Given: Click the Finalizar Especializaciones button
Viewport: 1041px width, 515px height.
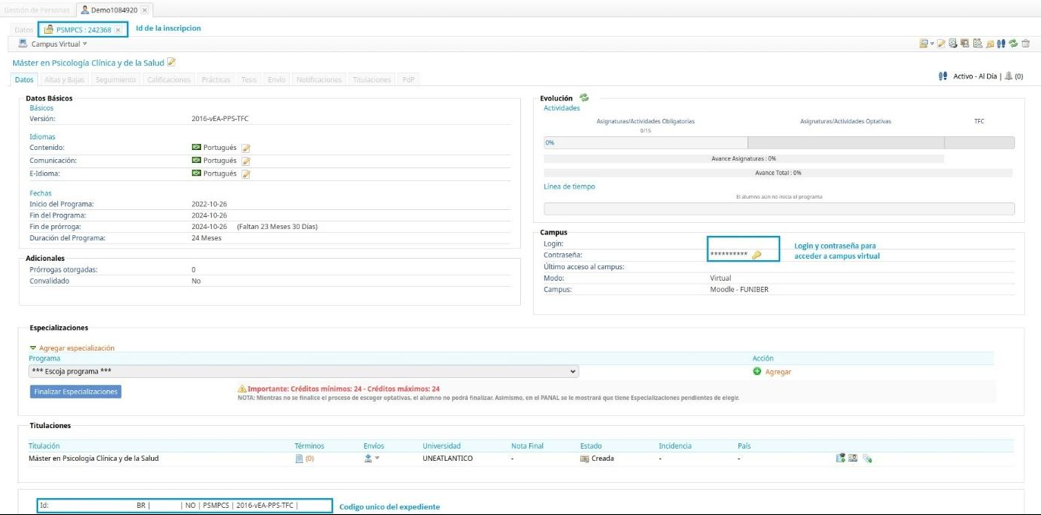Looking at the screenshot, I should tap(76, 392).
